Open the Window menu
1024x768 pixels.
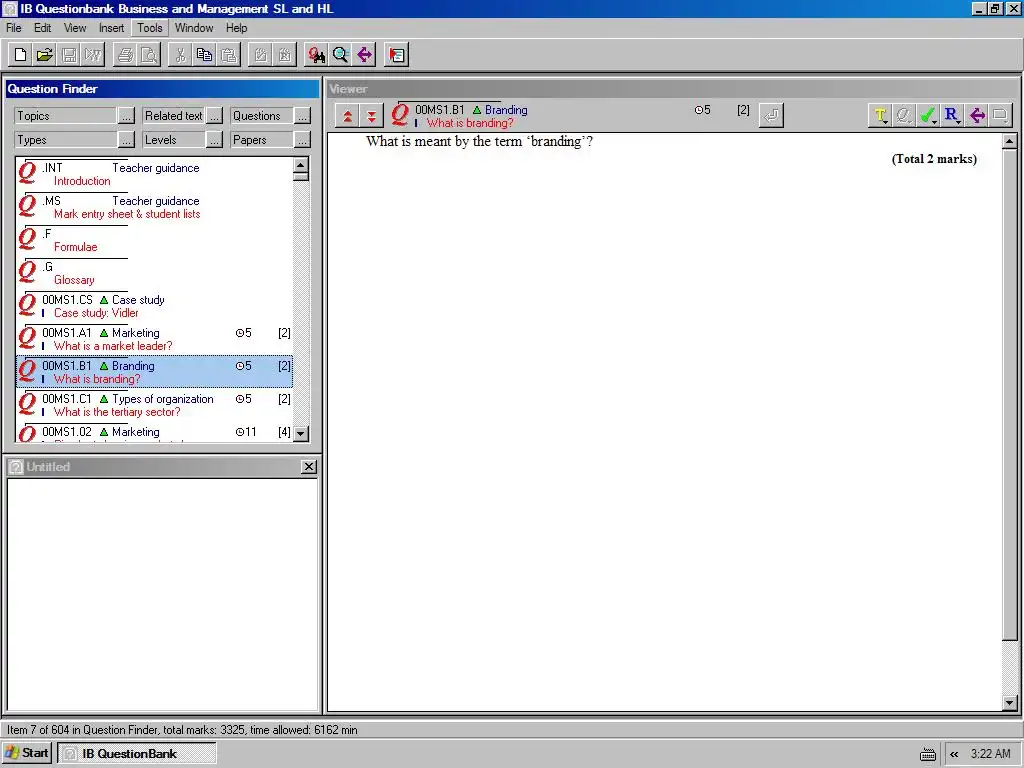coord(194,28)
